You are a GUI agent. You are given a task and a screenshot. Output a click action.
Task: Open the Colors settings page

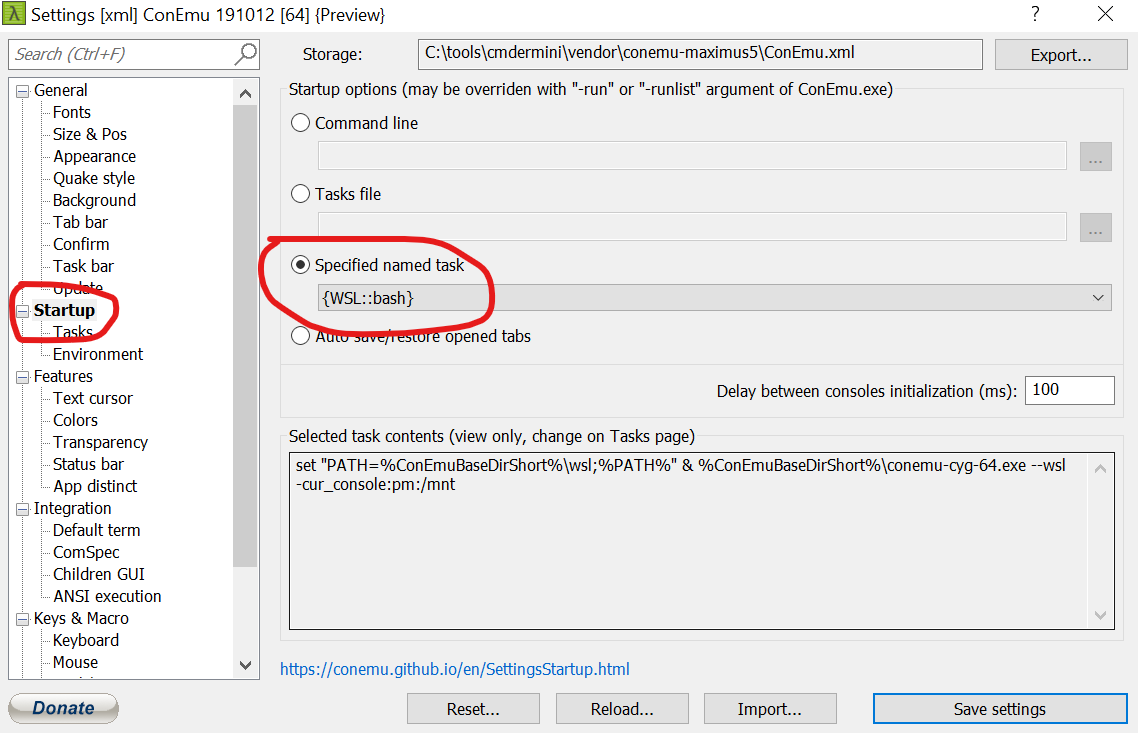pos(74,420)
